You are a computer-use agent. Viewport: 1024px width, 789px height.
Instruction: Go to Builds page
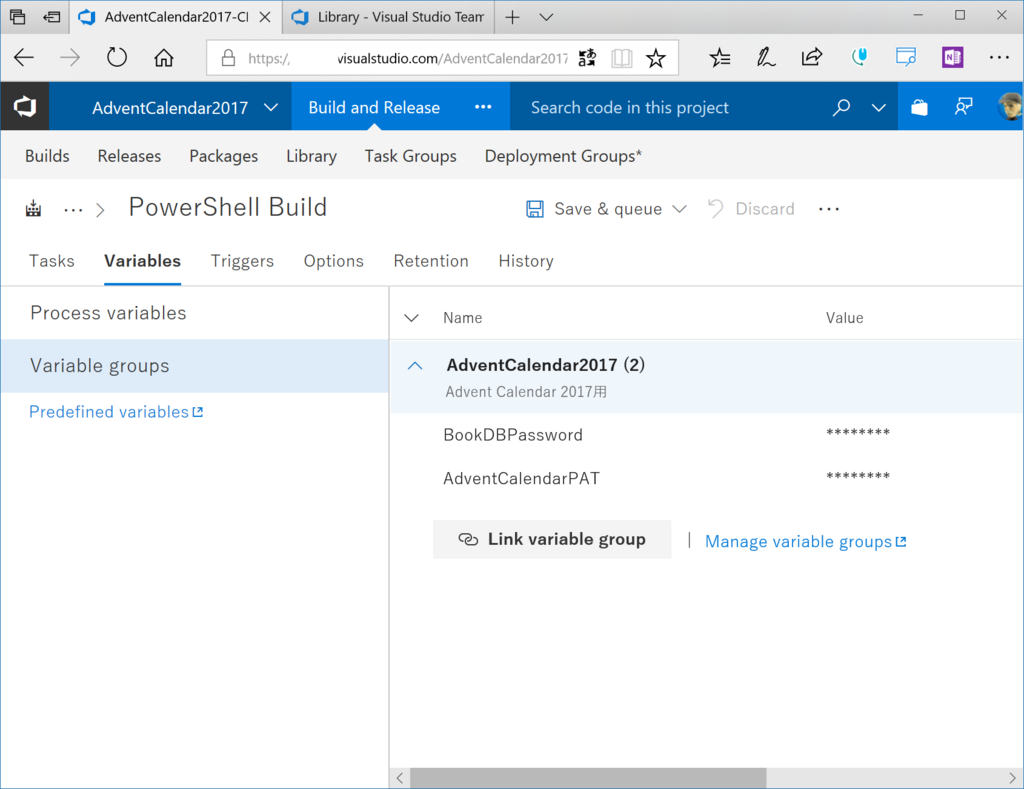coord(47,156)
